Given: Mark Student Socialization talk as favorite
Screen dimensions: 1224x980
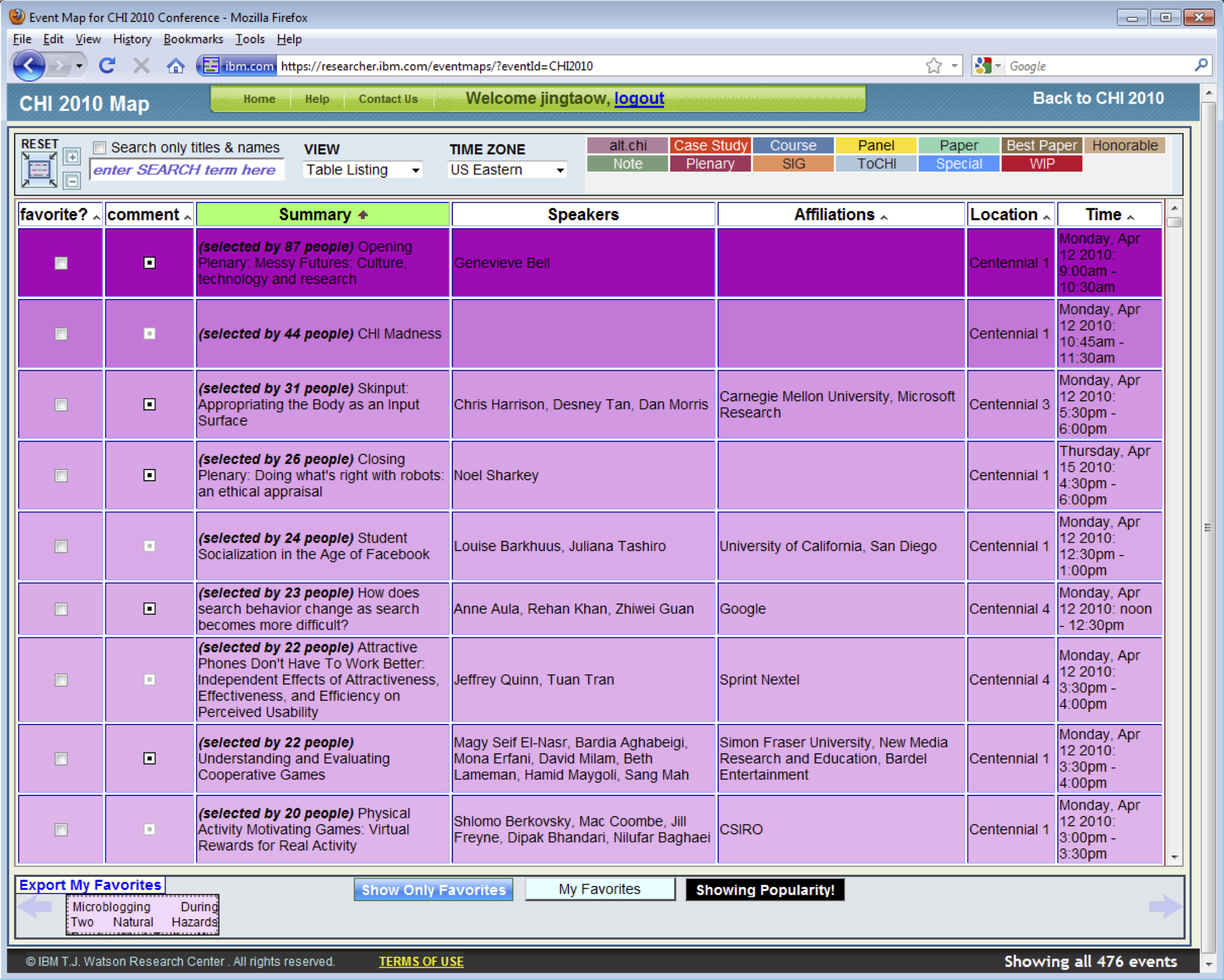Looking at the screenshot, I should coord(61,546).
